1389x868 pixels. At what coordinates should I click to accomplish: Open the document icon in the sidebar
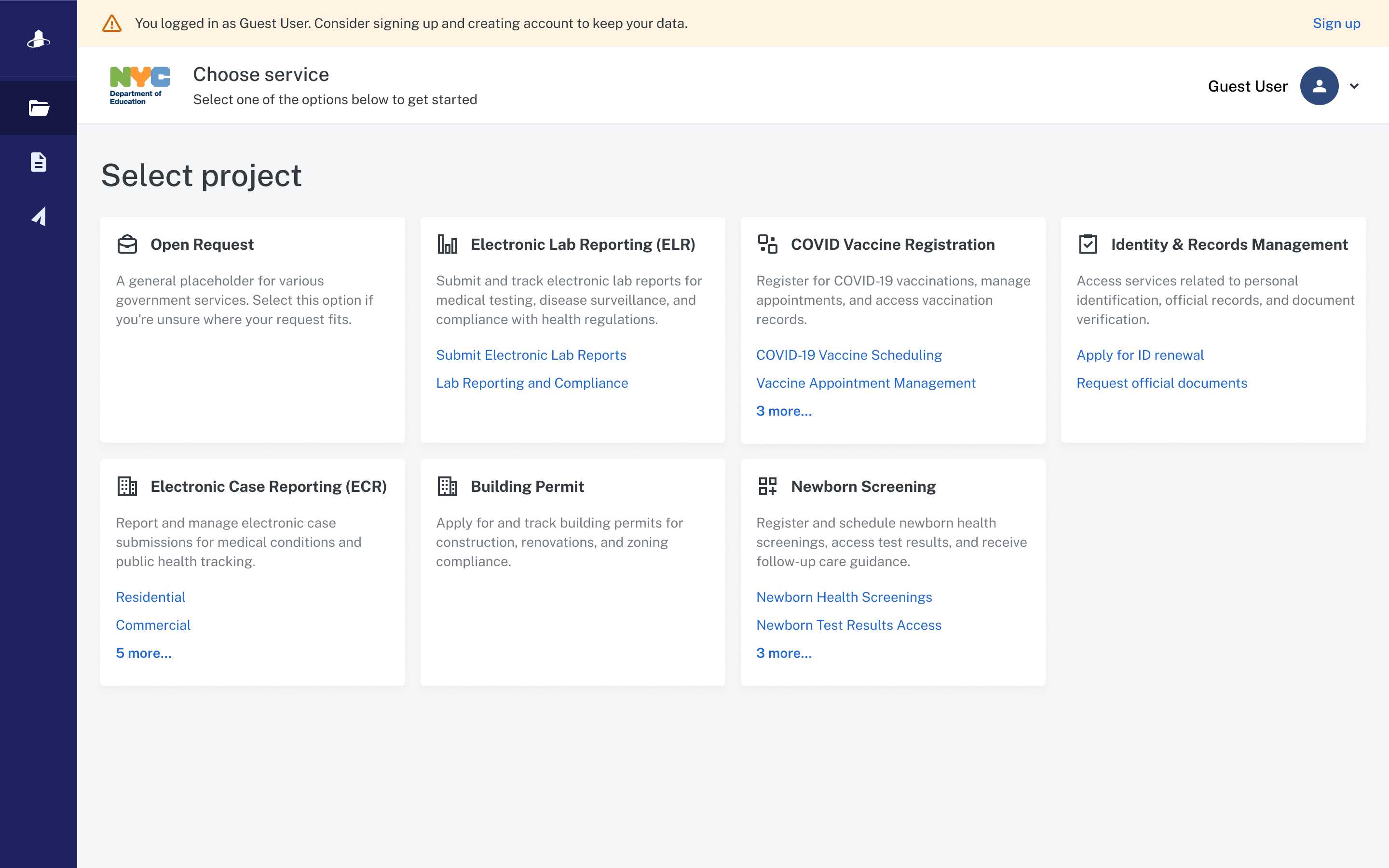39,162
